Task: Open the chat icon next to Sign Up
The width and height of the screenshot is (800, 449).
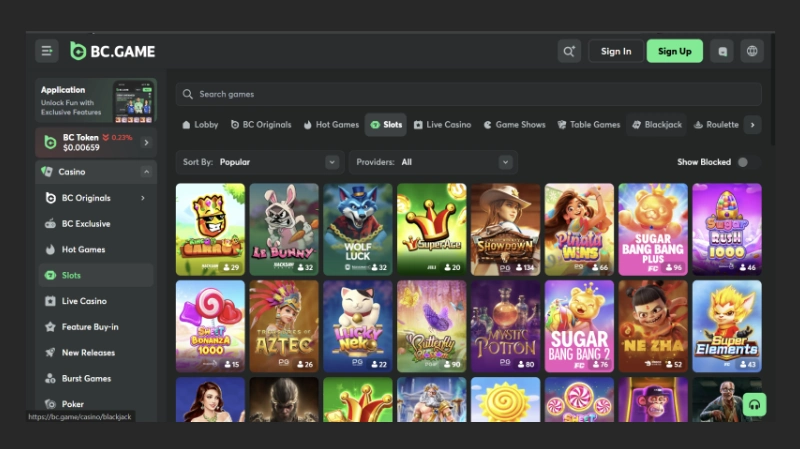Action: pyautogui.click(x=723, y=51)
